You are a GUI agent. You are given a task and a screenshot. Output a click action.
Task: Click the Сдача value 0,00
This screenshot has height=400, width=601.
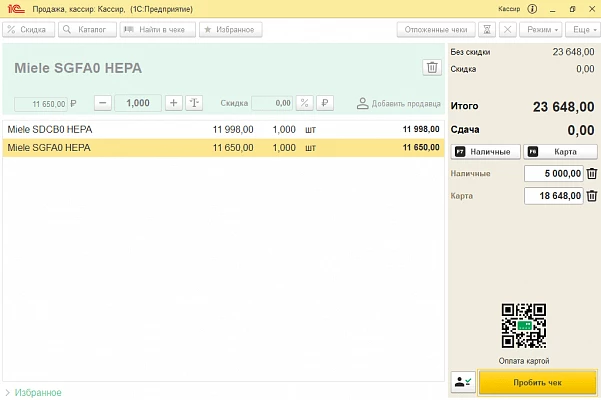[x=581, y=130]
